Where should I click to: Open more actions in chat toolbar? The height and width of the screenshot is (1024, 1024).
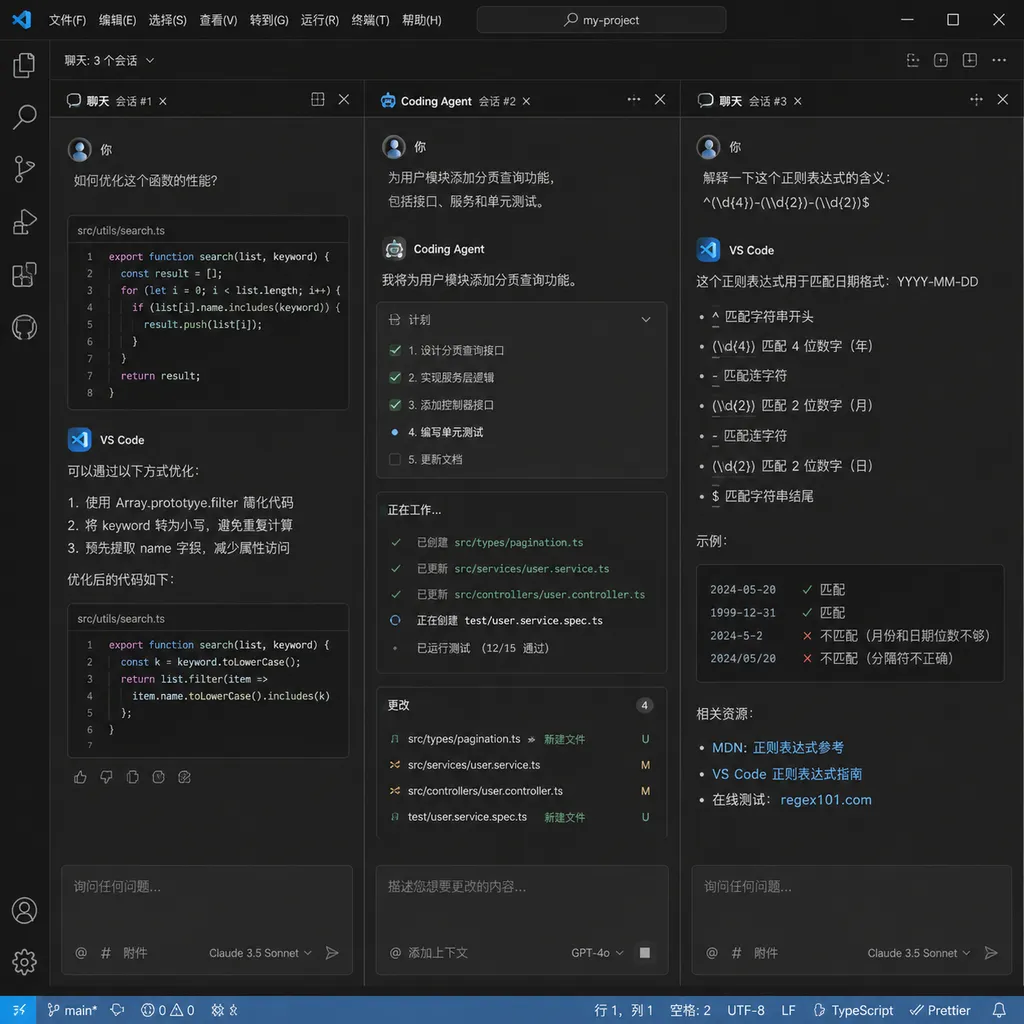pyautogui.click(x=999, y=60)
